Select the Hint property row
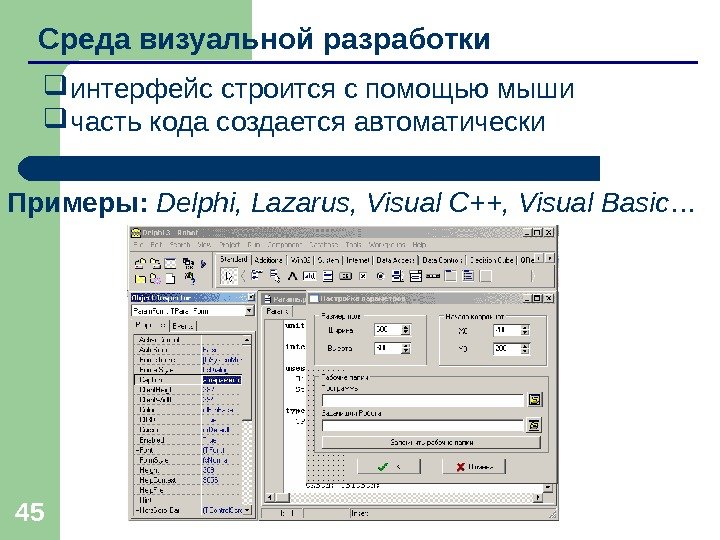Screen dimensions: 720x540 [x=188, y=500]
